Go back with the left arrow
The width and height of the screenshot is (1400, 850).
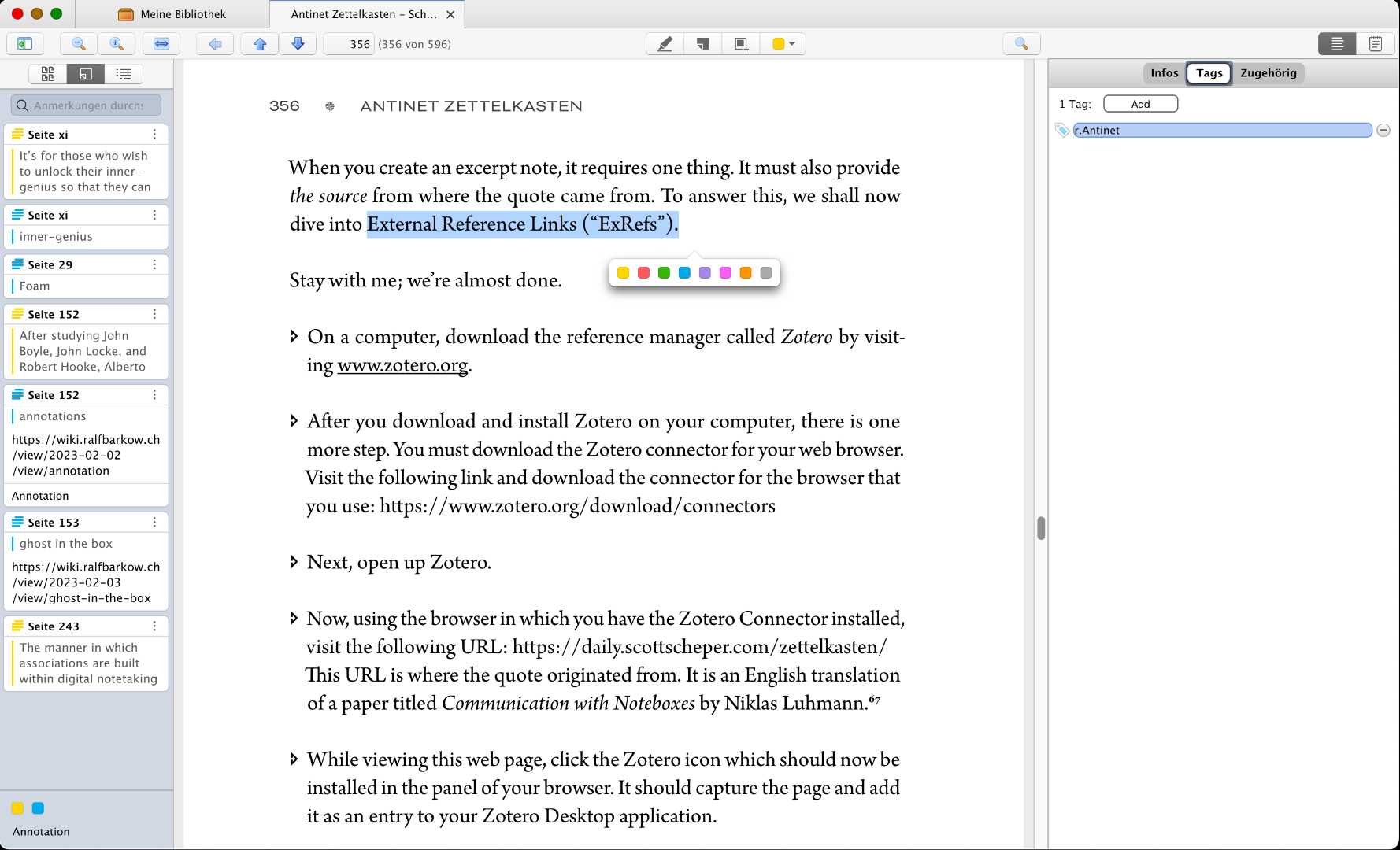pos(215,44)
